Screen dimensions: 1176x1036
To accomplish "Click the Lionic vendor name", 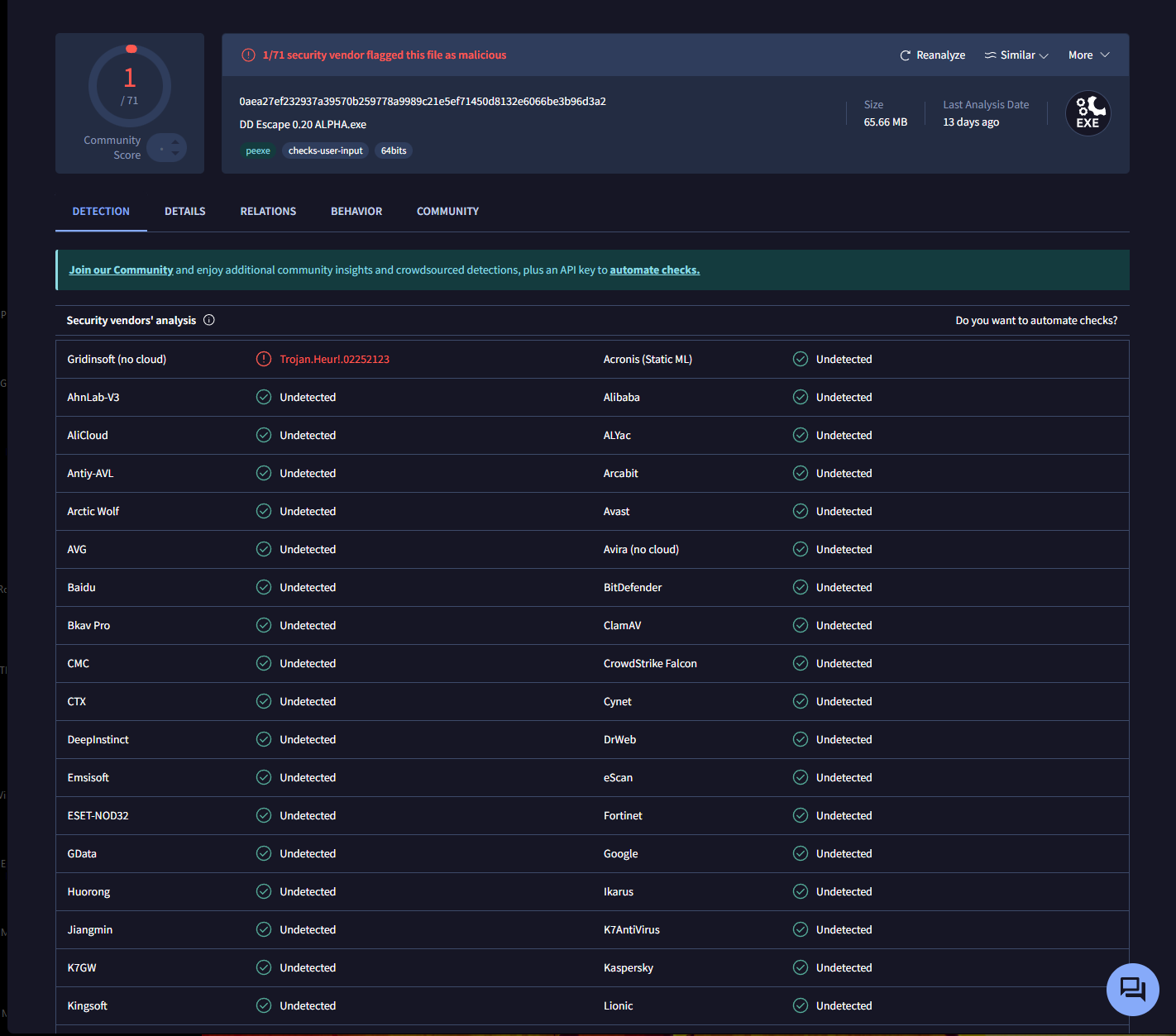I will point(618,1006).
